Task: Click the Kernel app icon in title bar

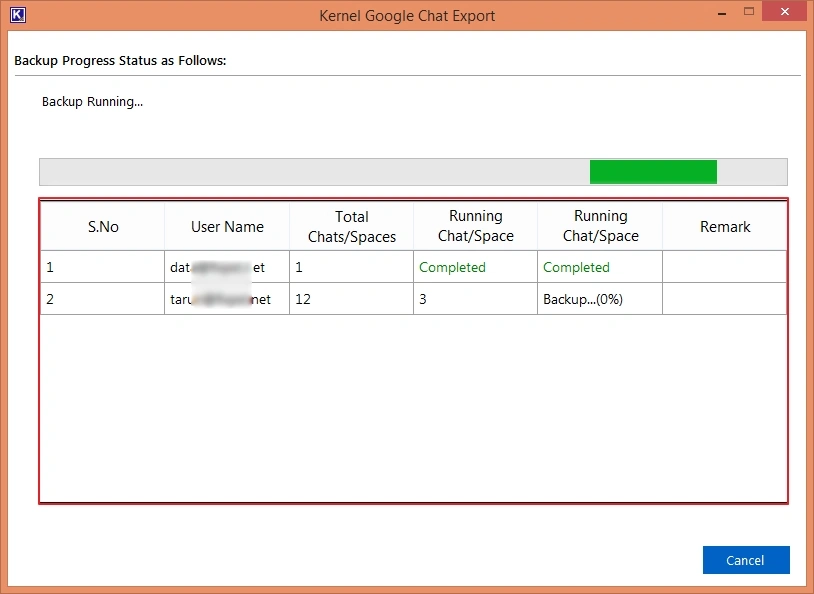Action: [18, 15]
